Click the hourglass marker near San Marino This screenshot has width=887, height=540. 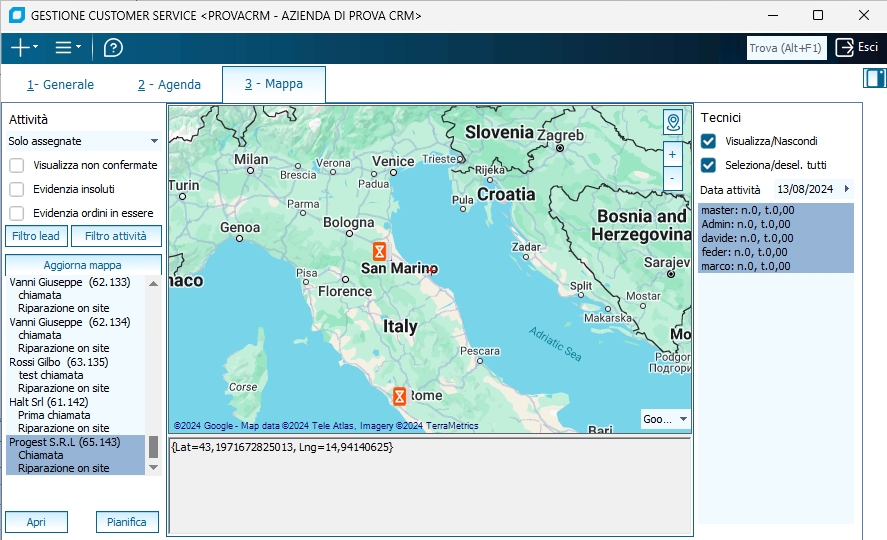tap(379, 249)
